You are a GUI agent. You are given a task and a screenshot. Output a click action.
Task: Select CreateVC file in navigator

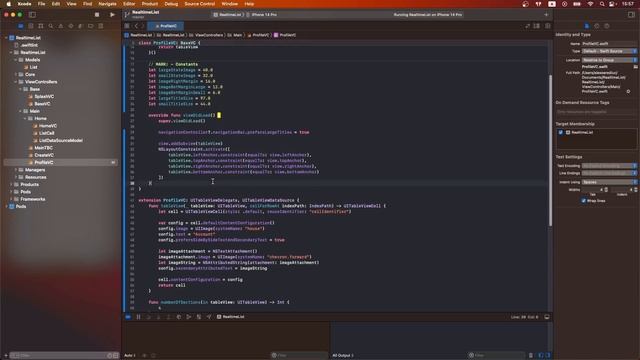pyautogui.click(x=44, y=155)
